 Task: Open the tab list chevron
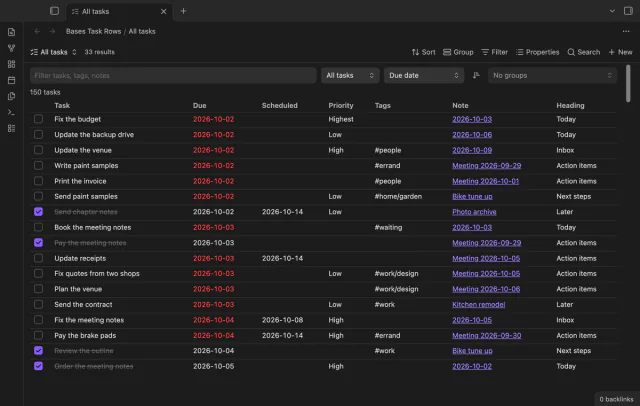click(x=612, y=11)
